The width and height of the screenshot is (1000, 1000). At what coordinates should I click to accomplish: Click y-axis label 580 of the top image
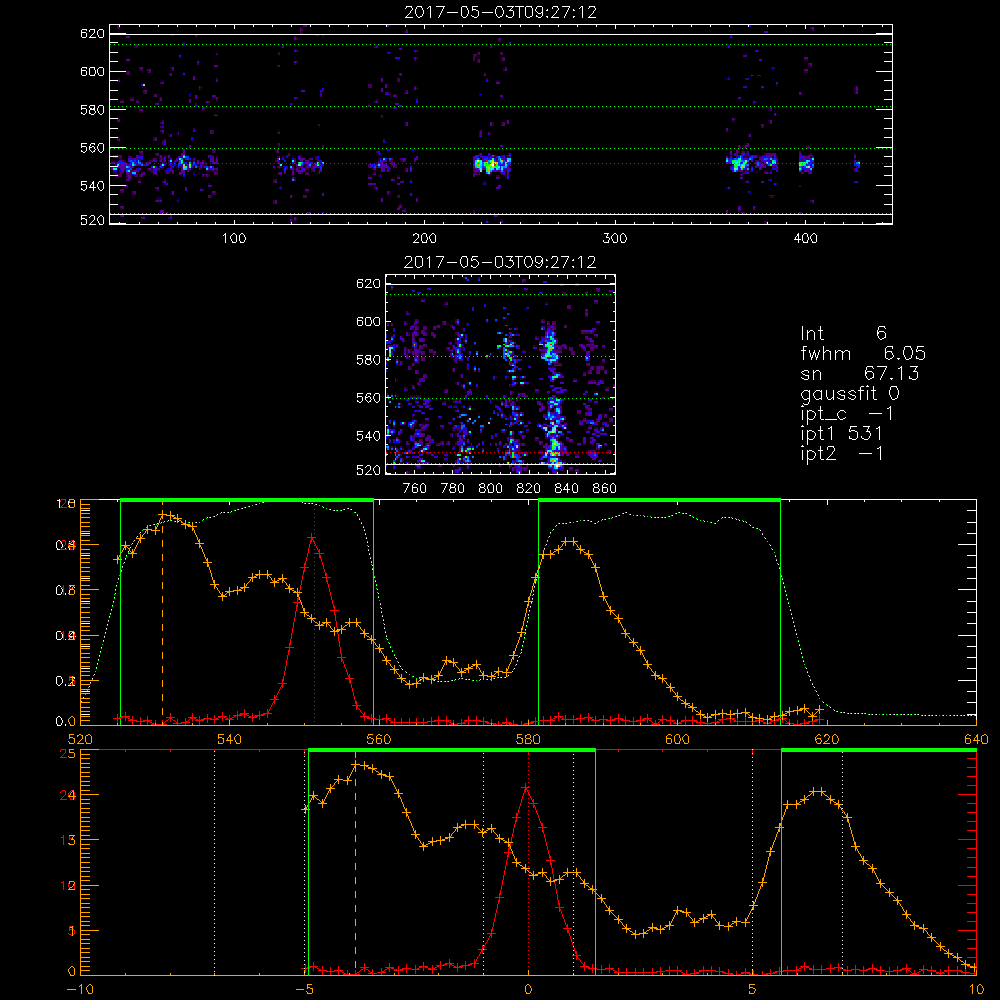92,110
